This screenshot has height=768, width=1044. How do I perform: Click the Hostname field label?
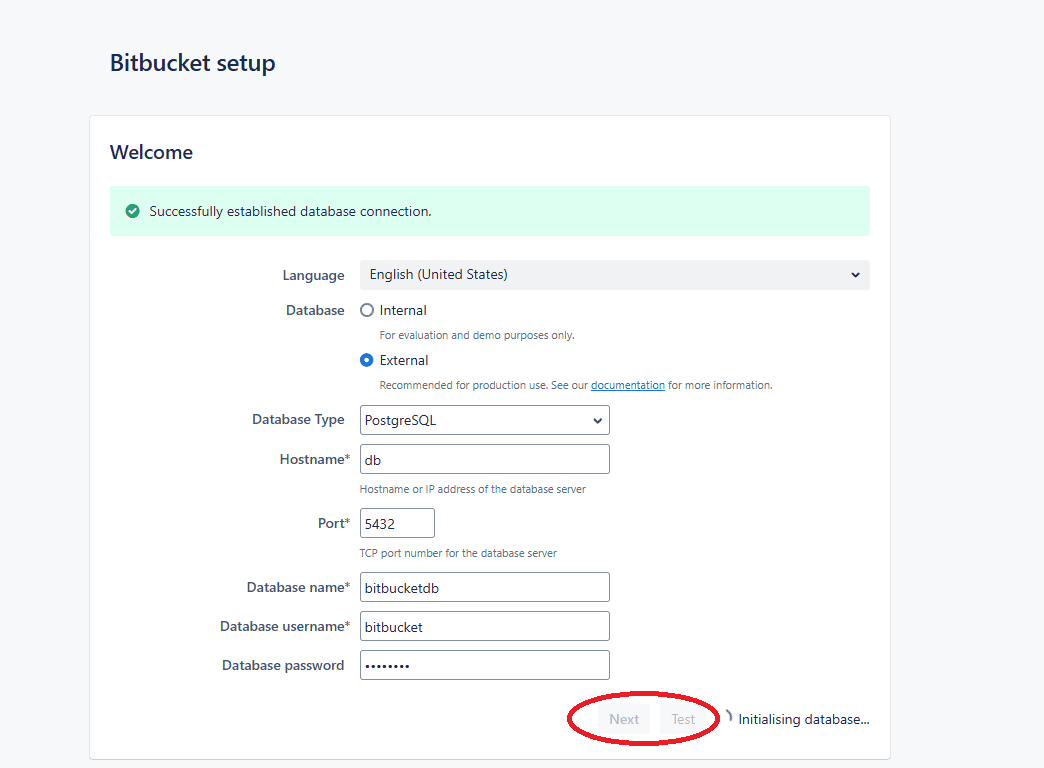[314, 459]
